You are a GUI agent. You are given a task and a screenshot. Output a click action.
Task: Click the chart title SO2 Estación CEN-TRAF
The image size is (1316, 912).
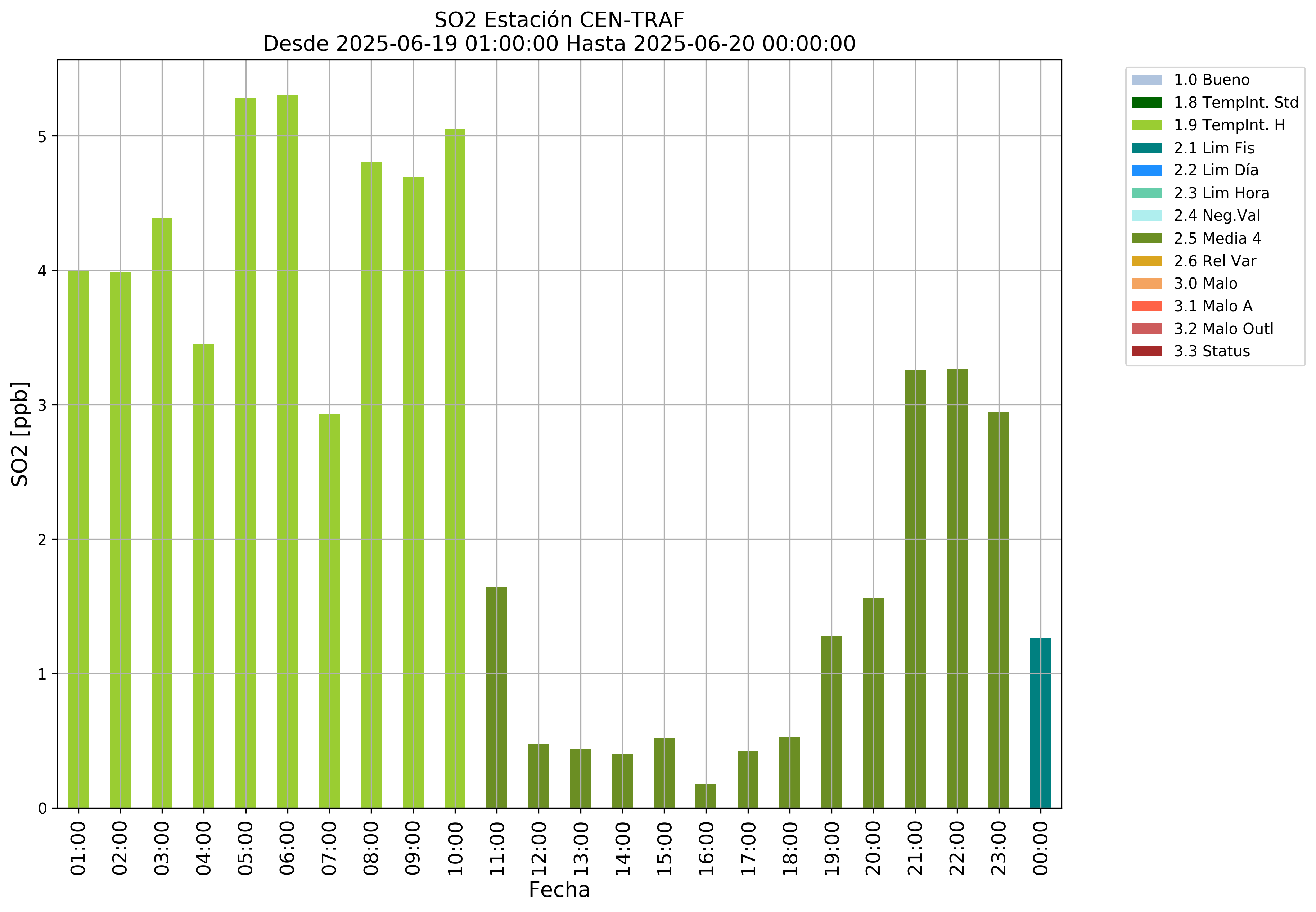(x=559, y=20)
